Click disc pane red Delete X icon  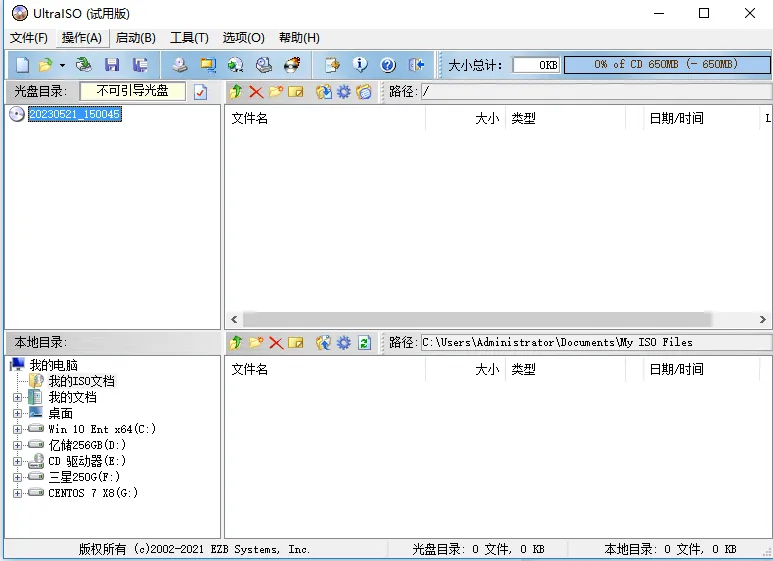(x=256, y=92)
